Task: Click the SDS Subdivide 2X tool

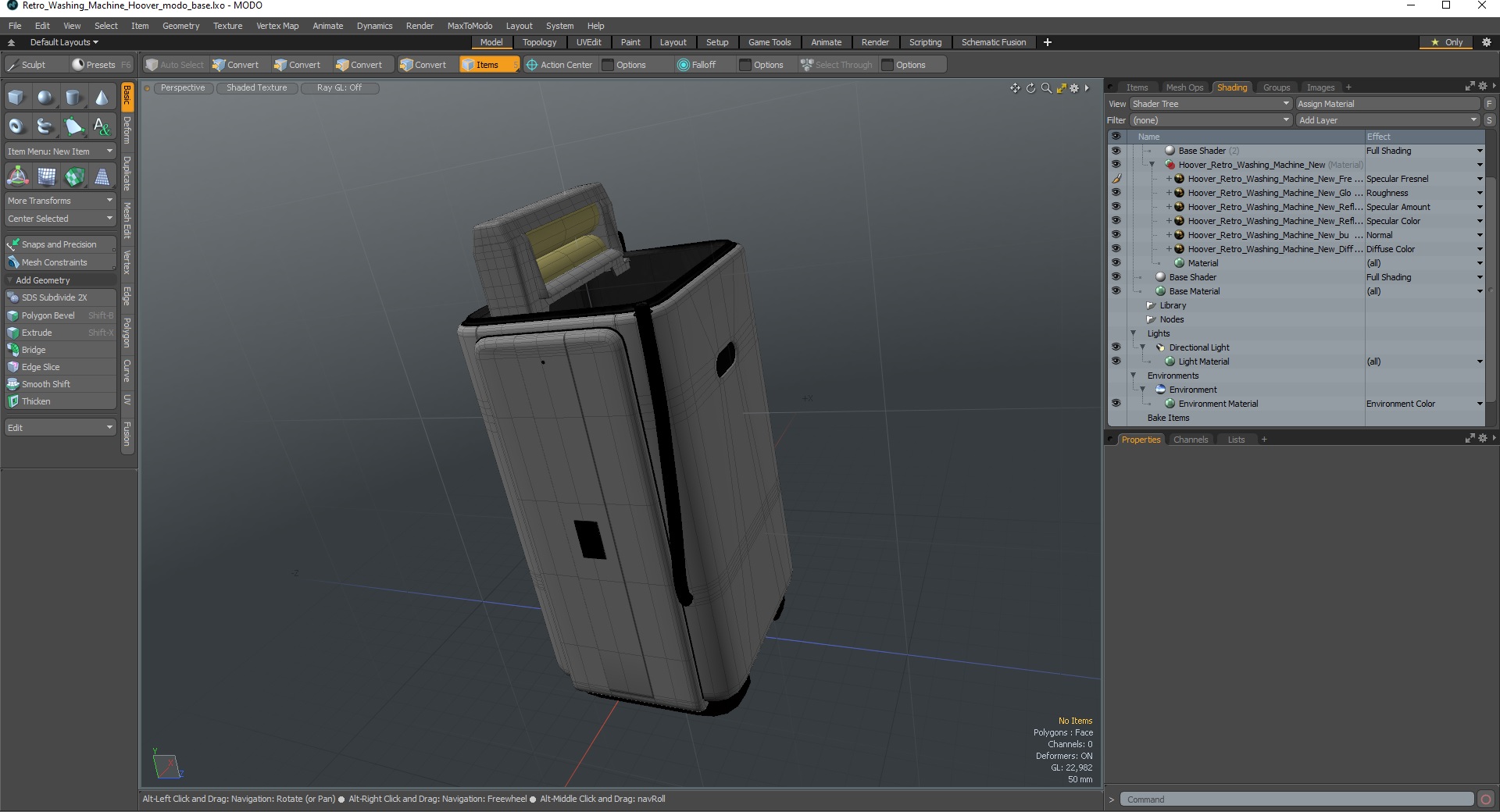Action: coord(60,297)
